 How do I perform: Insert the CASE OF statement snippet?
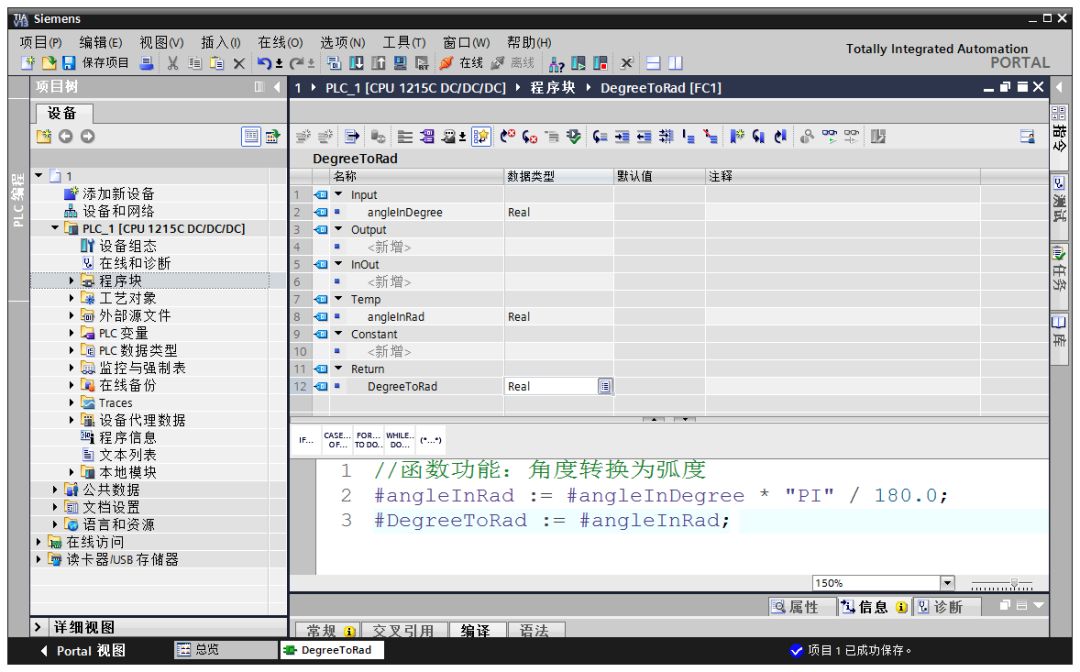[337, 440]
